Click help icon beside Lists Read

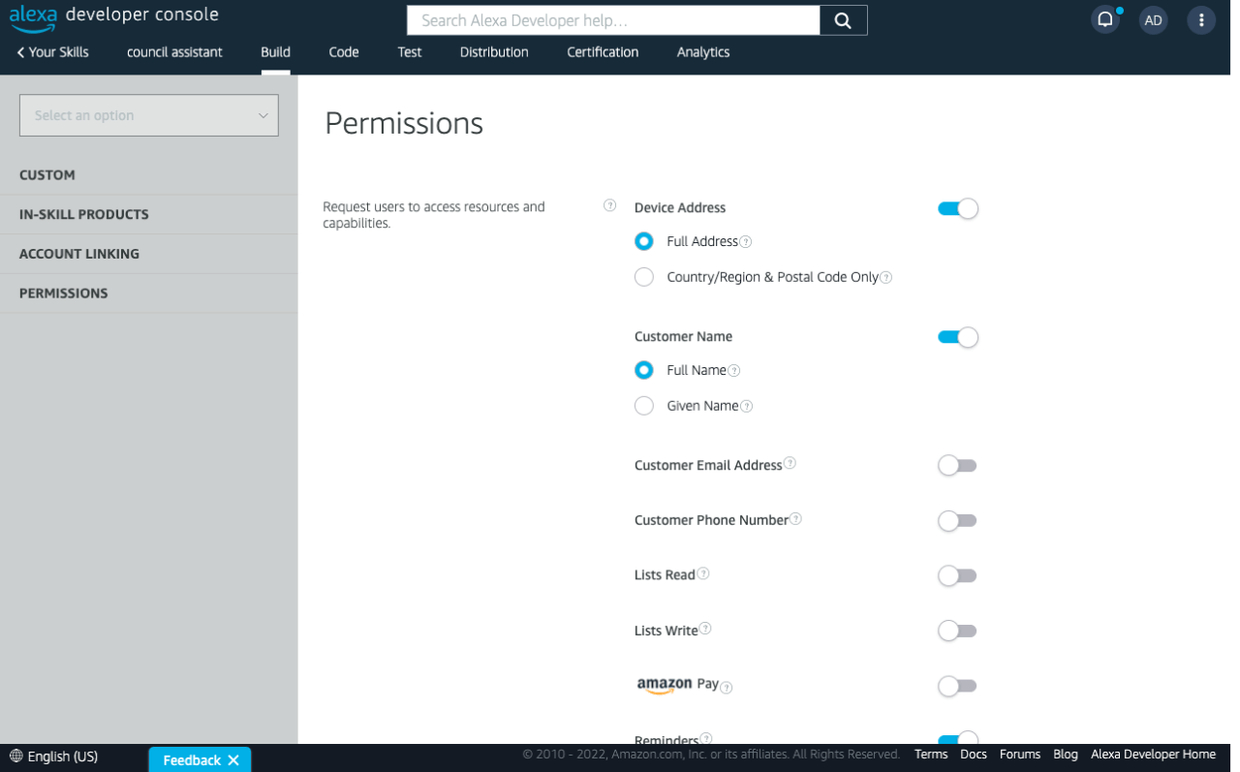[703, 574]
